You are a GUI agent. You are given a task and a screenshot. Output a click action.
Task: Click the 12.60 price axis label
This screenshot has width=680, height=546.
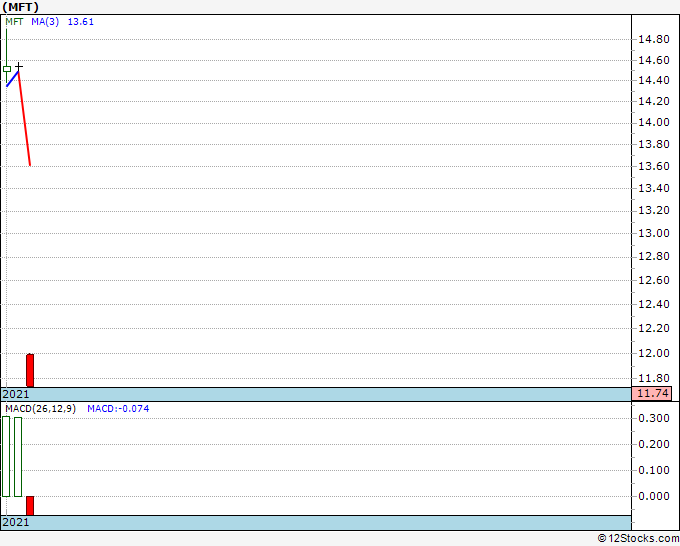click(654, 281)
